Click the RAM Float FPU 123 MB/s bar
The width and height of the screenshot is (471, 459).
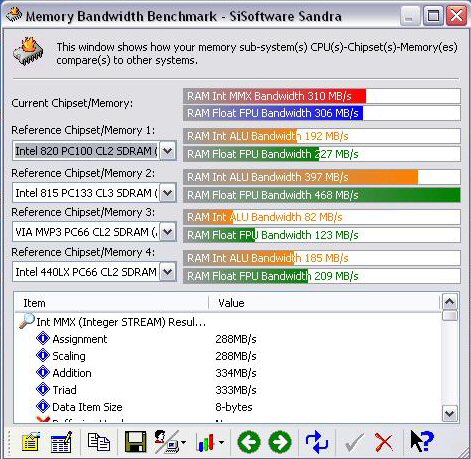click(322, 235)
